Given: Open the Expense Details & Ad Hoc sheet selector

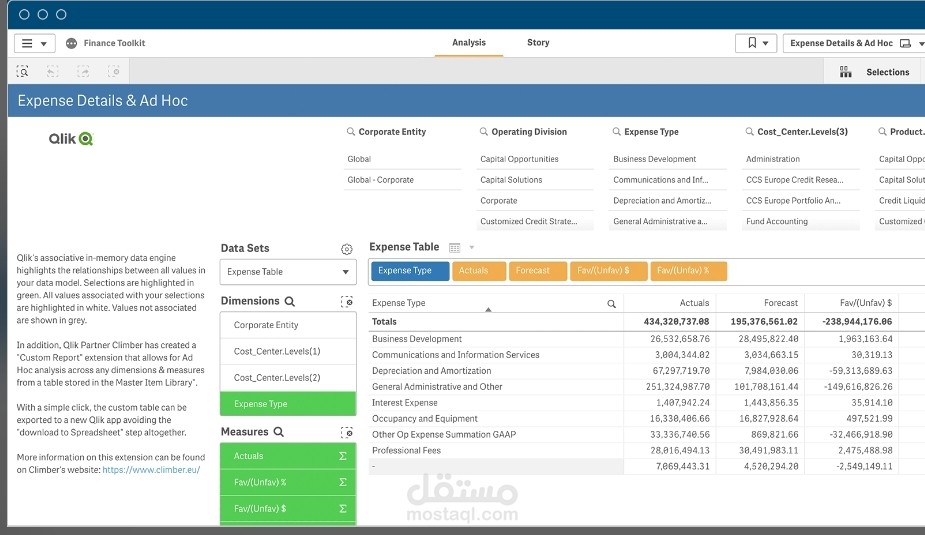Looking at the screenshot, I should pyautogui.click(x=854, y=43).
